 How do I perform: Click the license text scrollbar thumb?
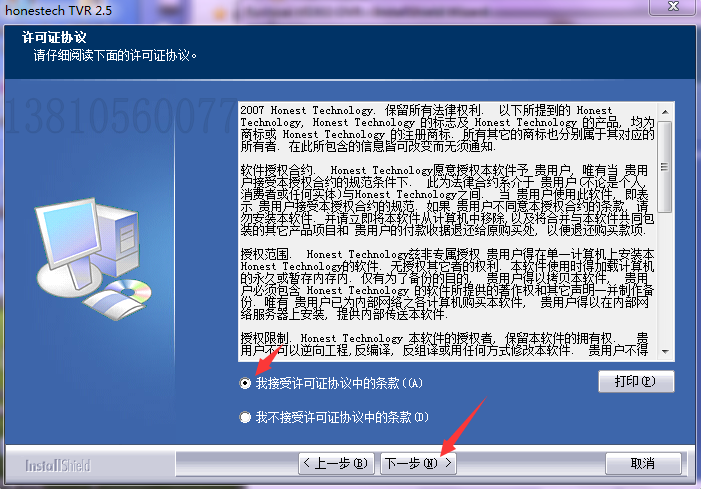(665, 167)
